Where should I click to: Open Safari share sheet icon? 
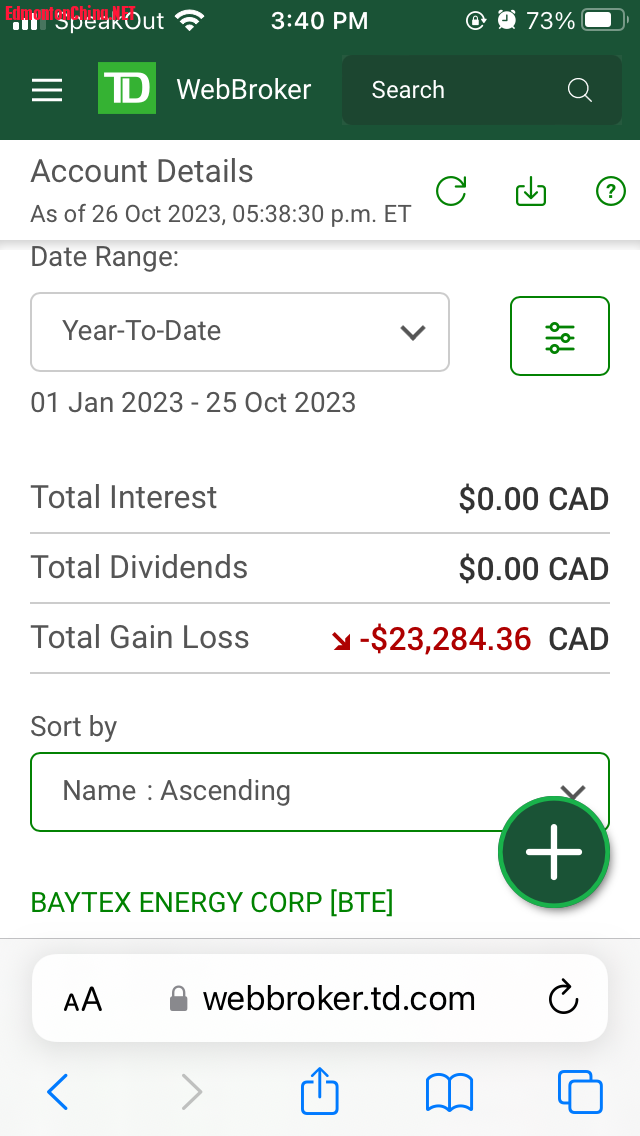click(x=320, y=1091)
